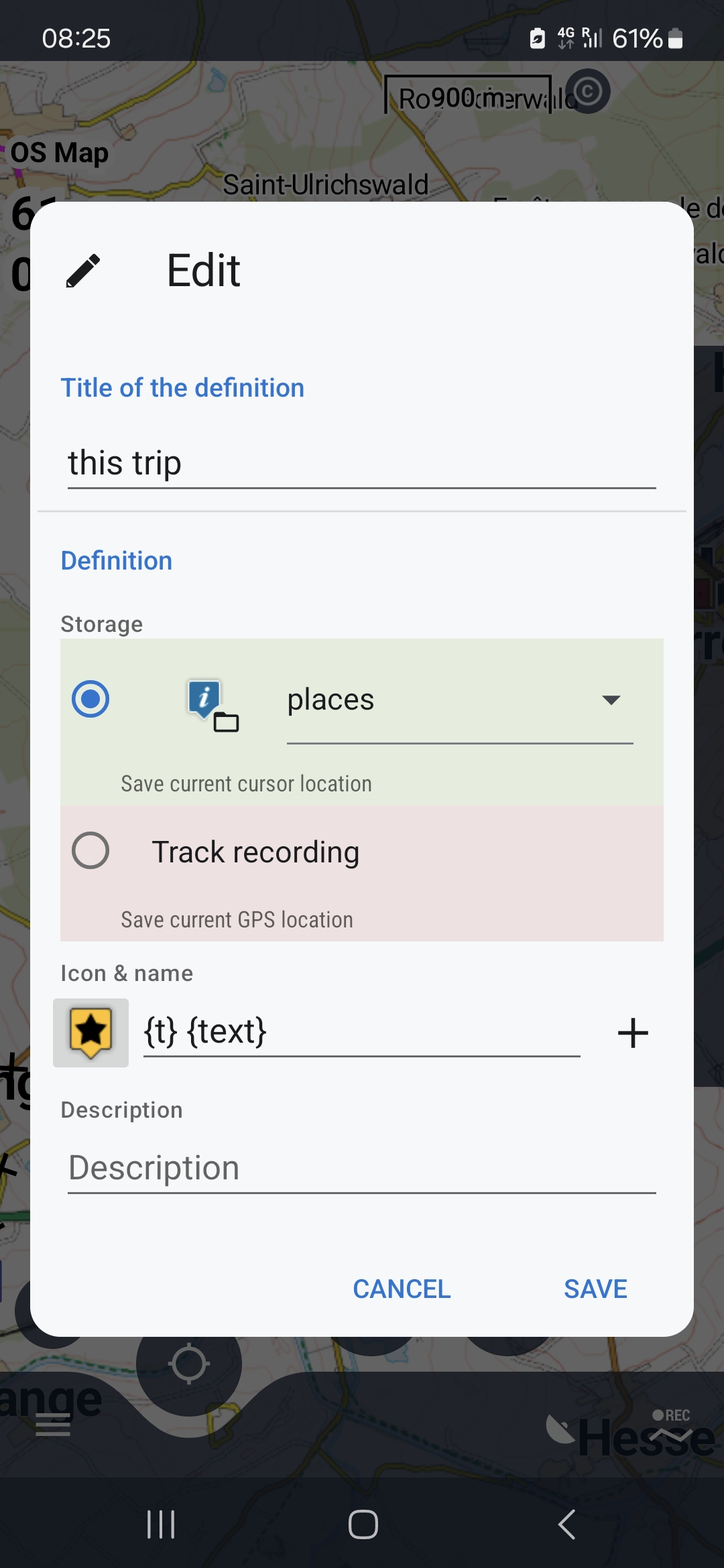Tap the Description input field
724x1568 pixels.
coord(362,1169)
